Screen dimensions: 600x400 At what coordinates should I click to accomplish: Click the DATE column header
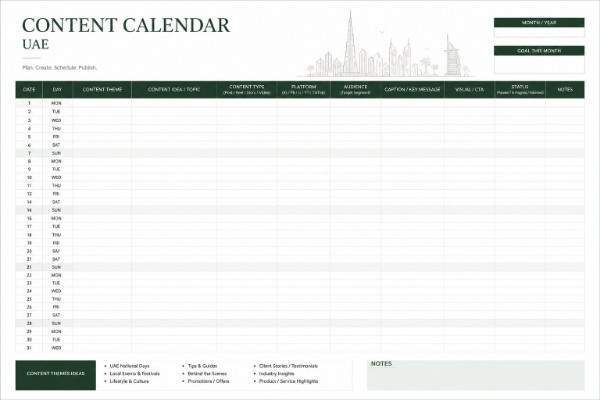click(29, 90)
